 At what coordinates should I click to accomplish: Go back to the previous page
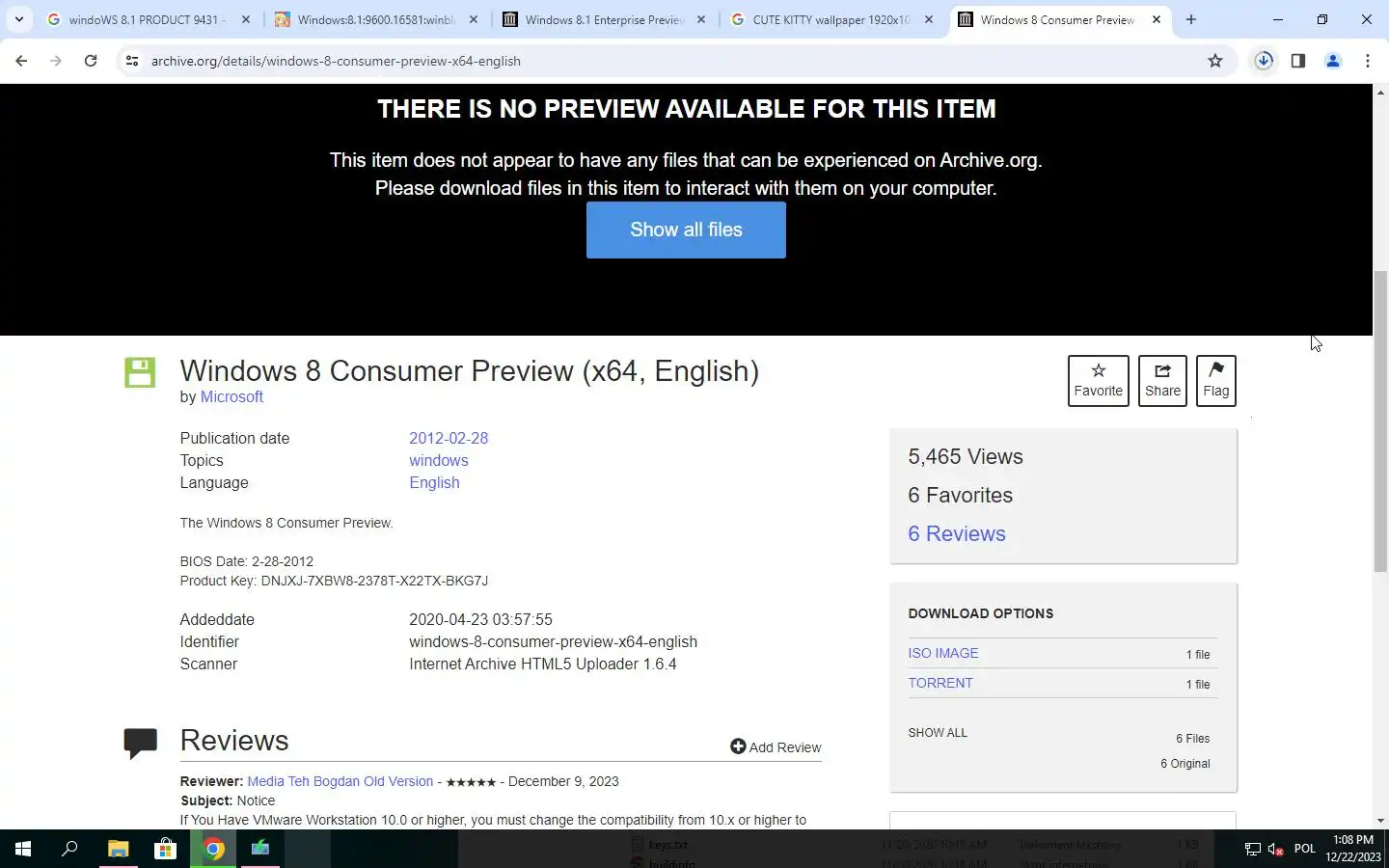click(x=21, y=61)
